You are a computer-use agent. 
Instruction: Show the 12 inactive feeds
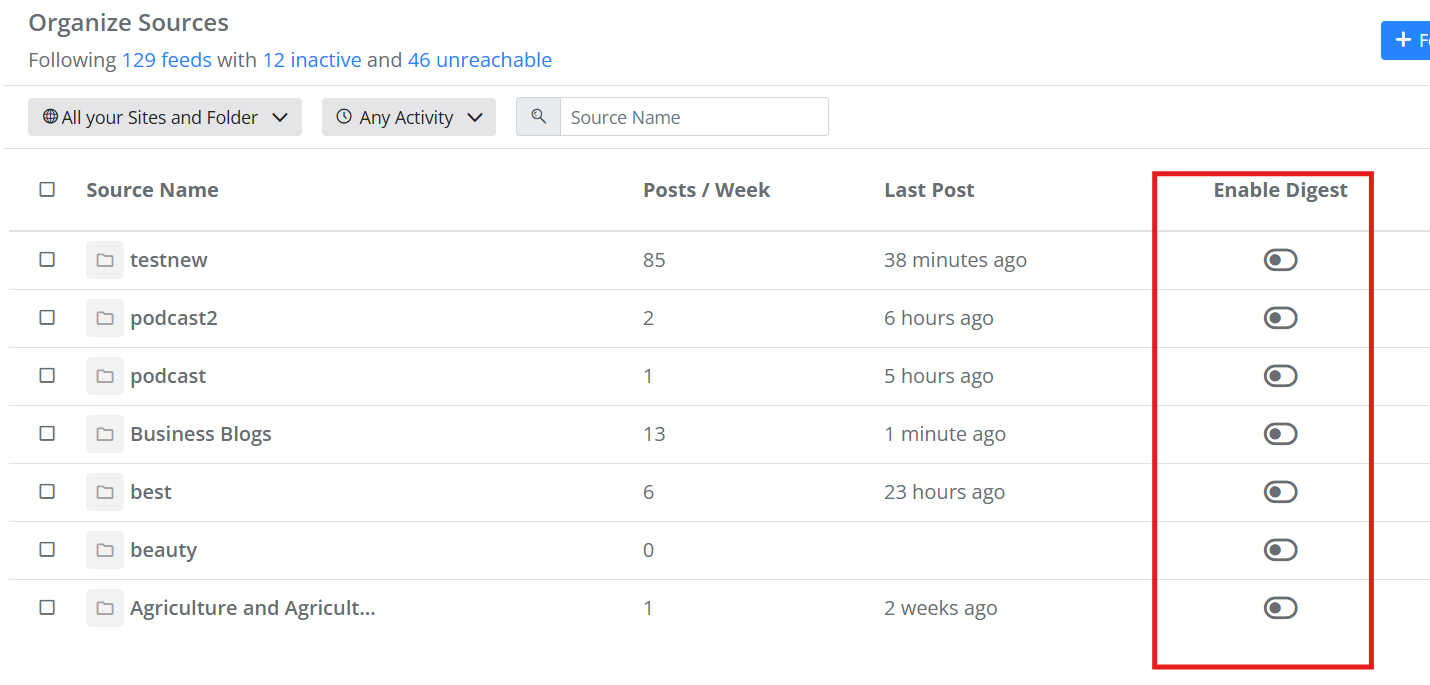(312, 60)
